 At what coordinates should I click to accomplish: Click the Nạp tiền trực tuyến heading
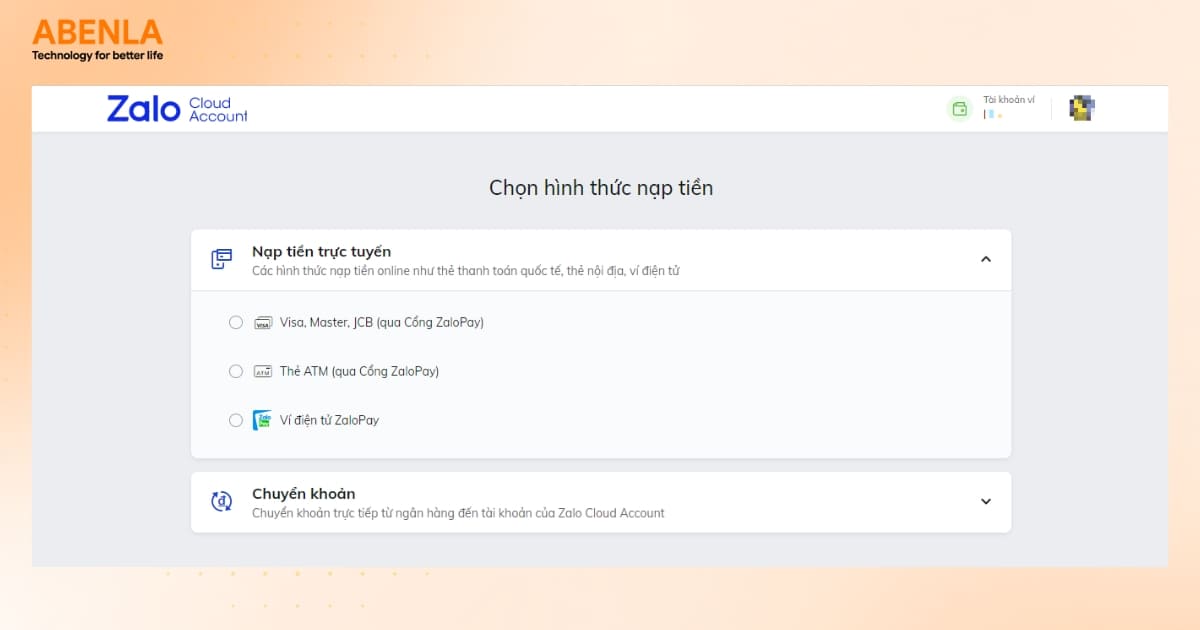coord(321,251)
